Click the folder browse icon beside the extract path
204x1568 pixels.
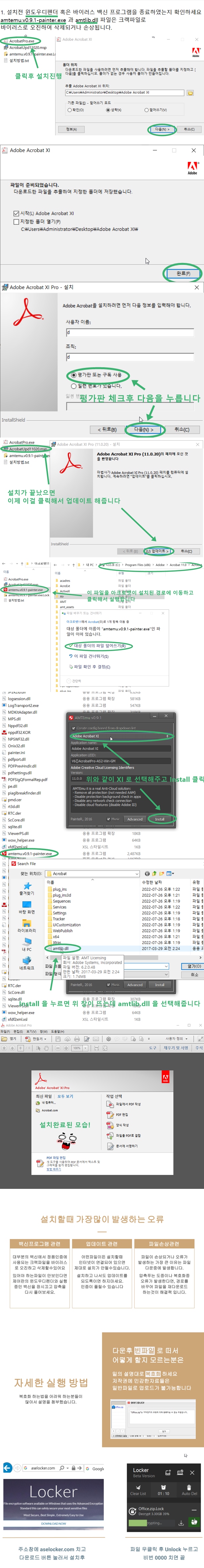coord(190,93)
